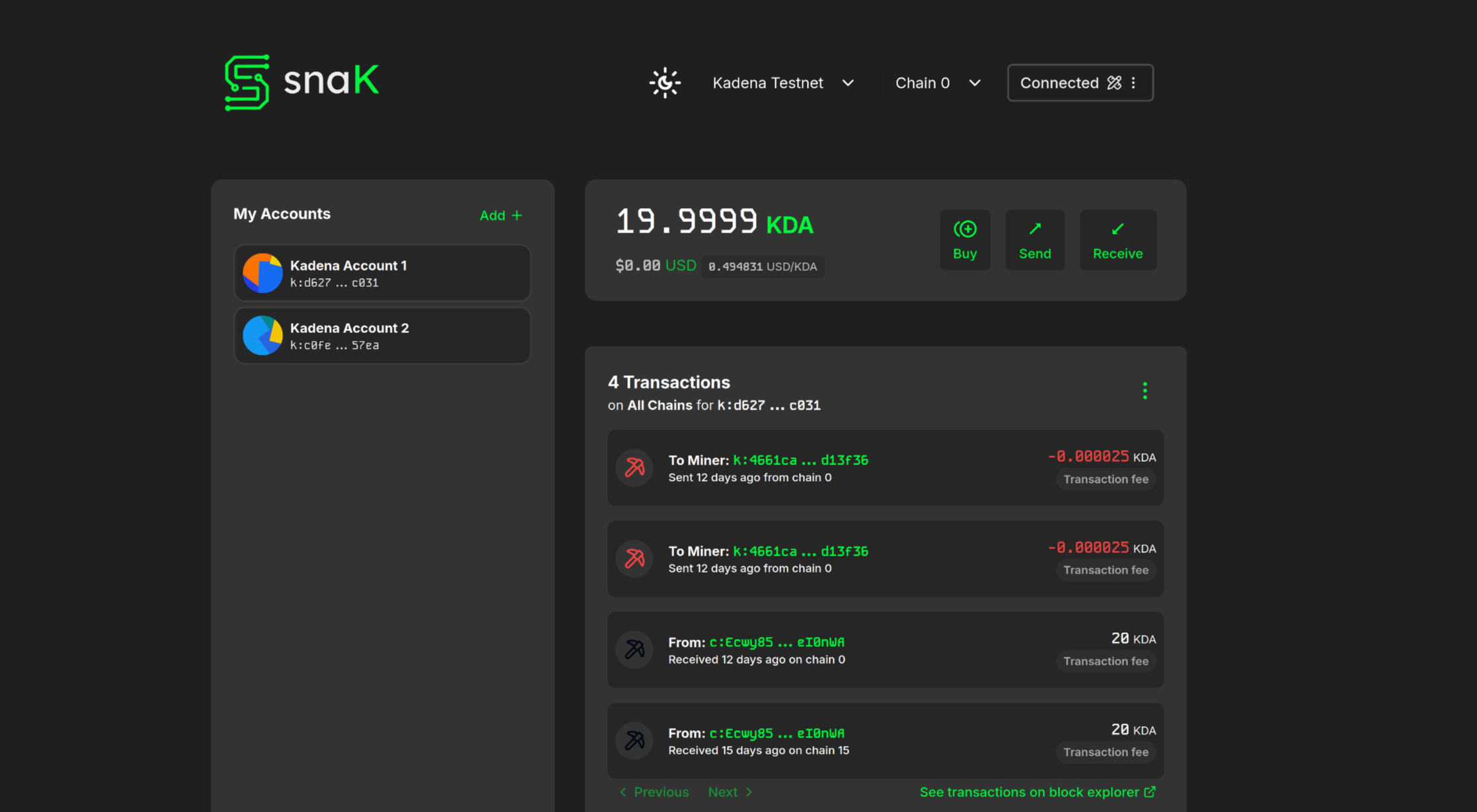1477x812 pixels.
Task: Click the Connected status button
Action: coord(1080,83)
